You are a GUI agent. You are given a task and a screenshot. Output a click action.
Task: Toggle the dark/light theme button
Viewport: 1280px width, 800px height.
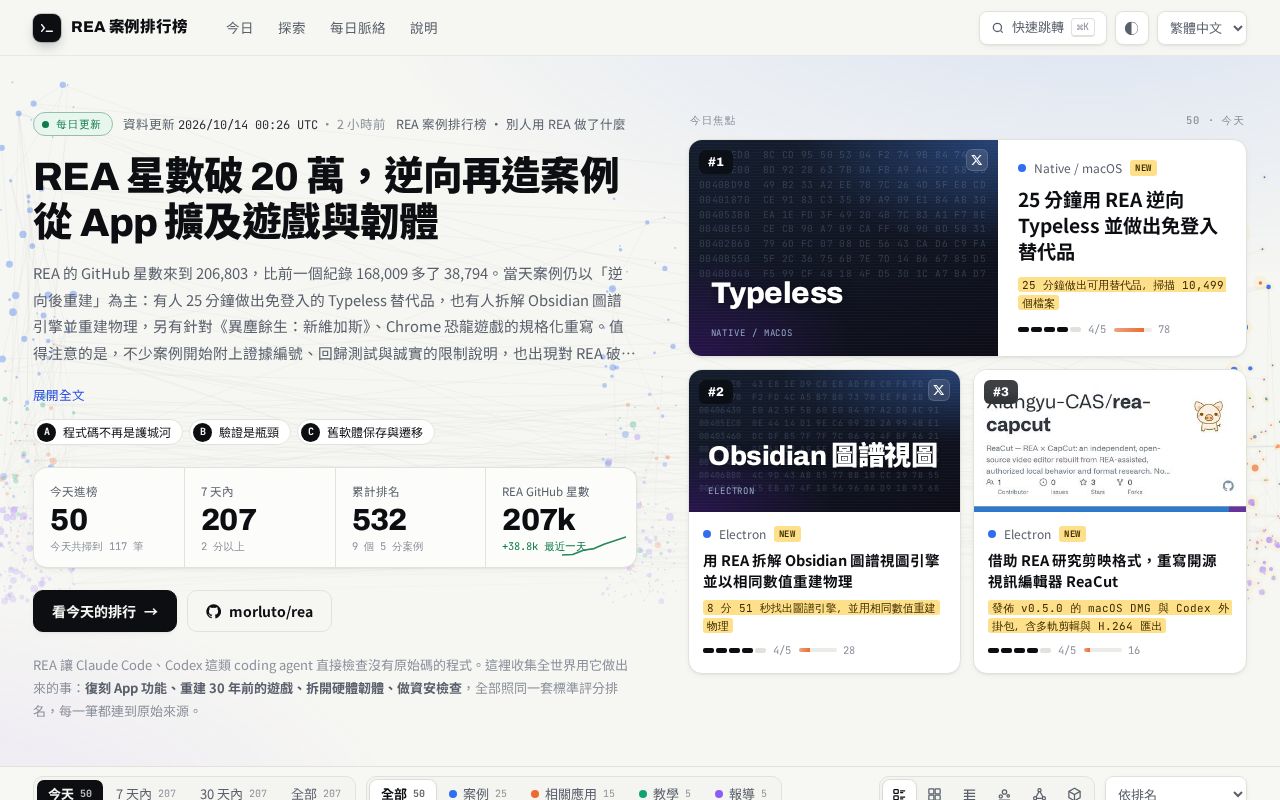[x=1132, y=28]
